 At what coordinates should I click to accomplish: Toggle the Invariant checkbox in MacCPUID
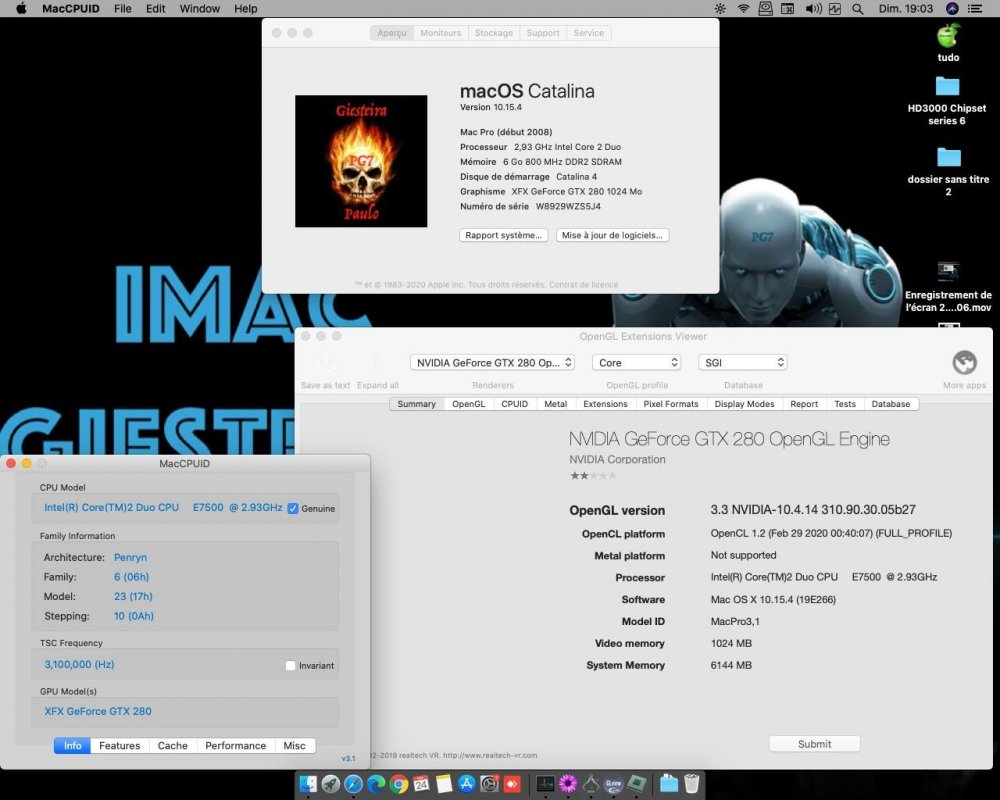291,665
